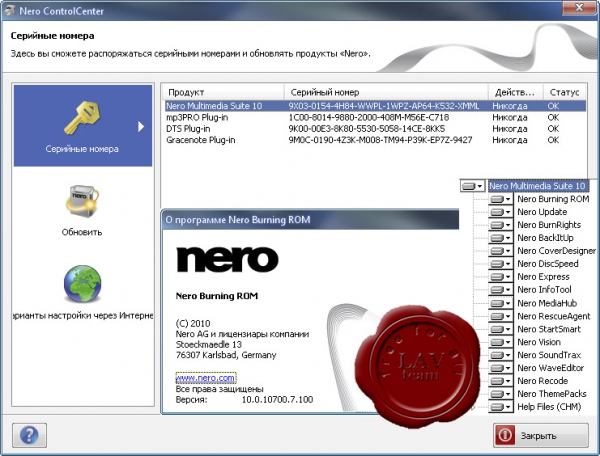Open install dropdown for Nero SoundTrax

(501, 355)
